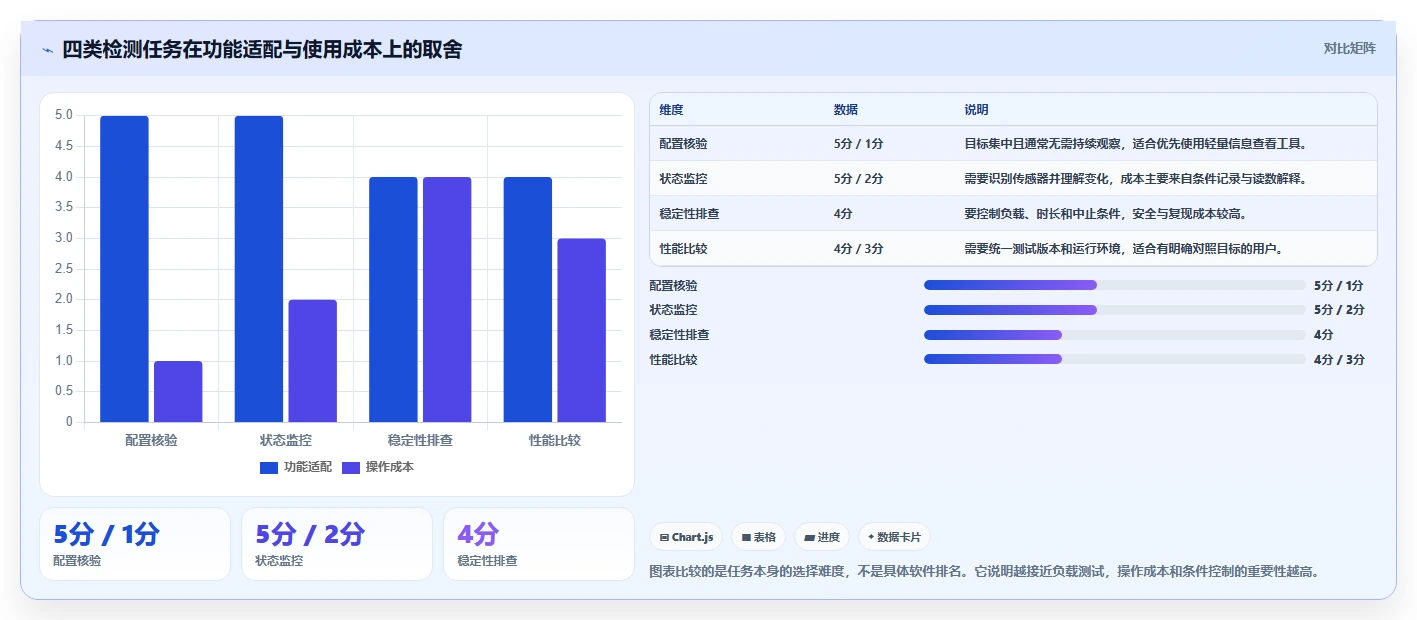Click the 5分 / 2分 状态监控 data card

pyautogui.click(x=337, y=544)
